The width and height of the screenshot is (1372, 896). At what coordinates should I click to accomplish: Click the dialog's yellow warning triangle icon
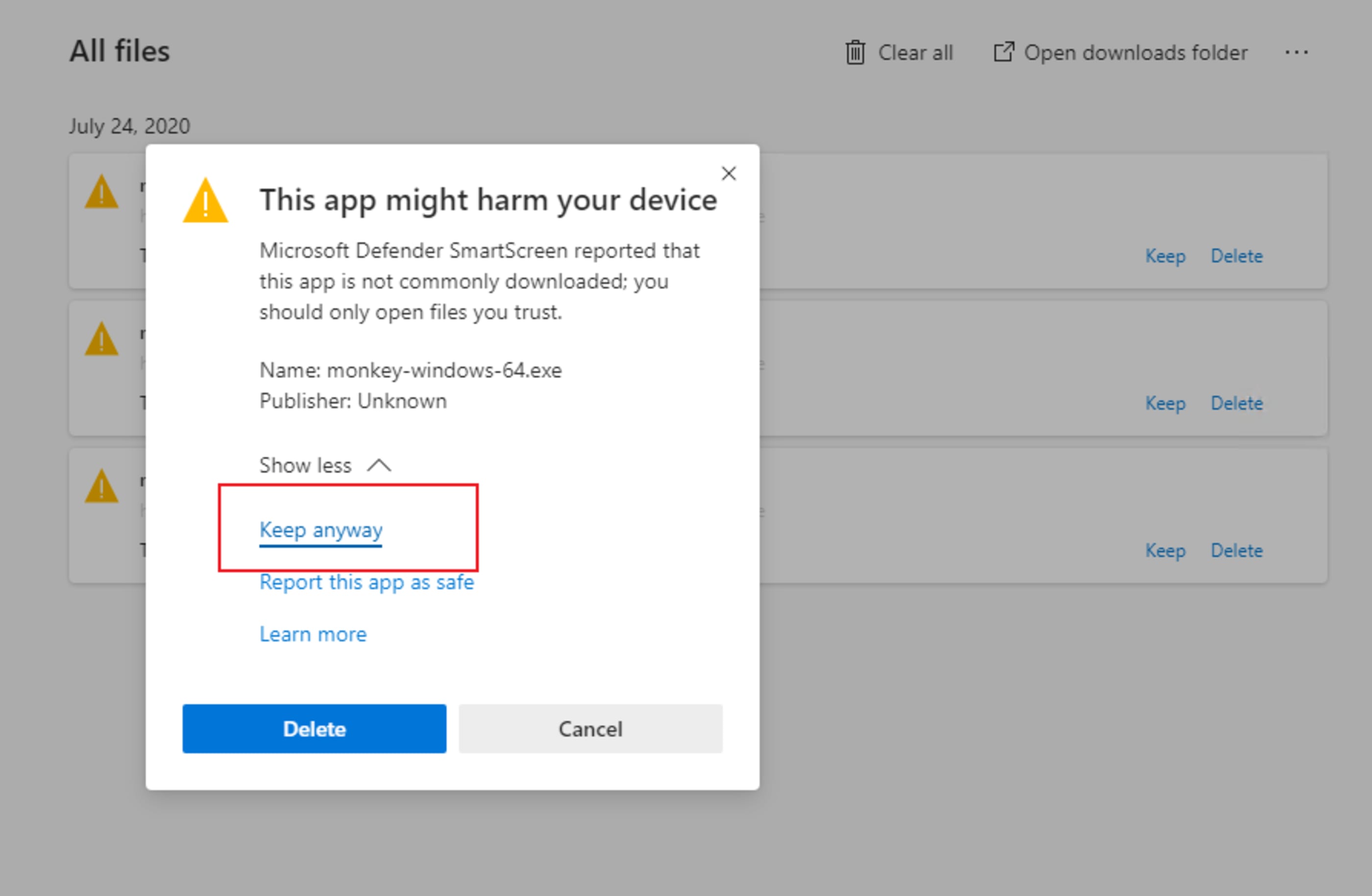click(x=205, y=201)
